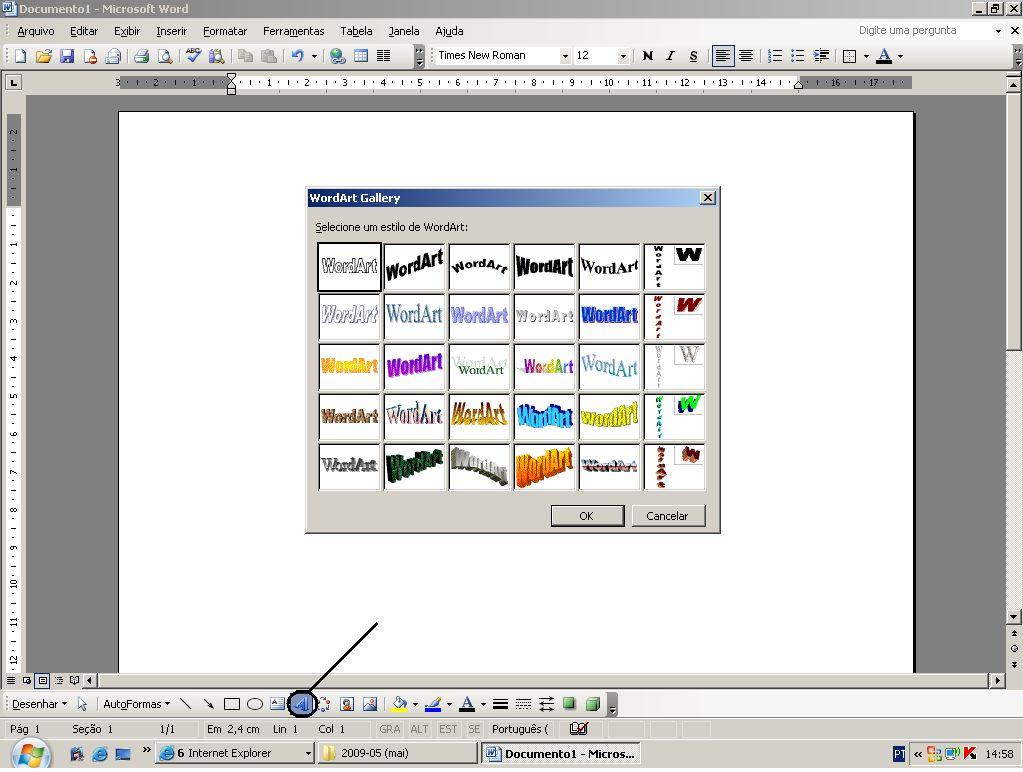
Task: Open the Formatar menu
Action: tap(225, 31)
